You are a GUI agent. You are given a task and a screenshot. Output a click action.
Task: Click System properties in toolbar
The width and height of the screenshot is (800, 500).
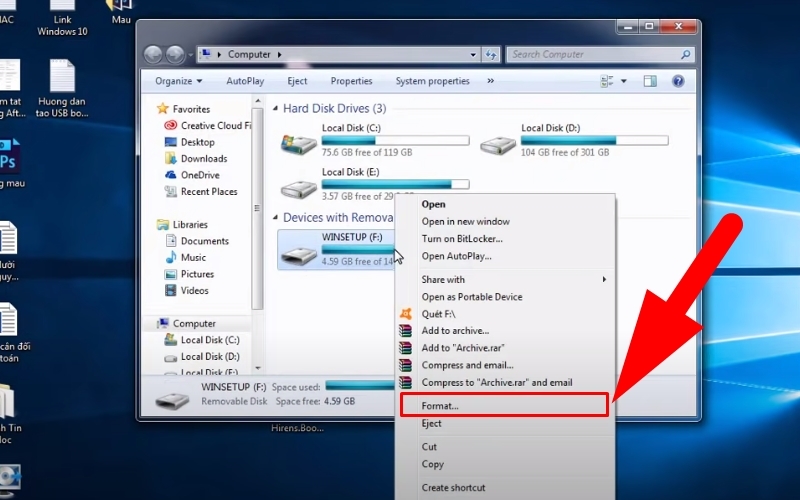[432, 81]
